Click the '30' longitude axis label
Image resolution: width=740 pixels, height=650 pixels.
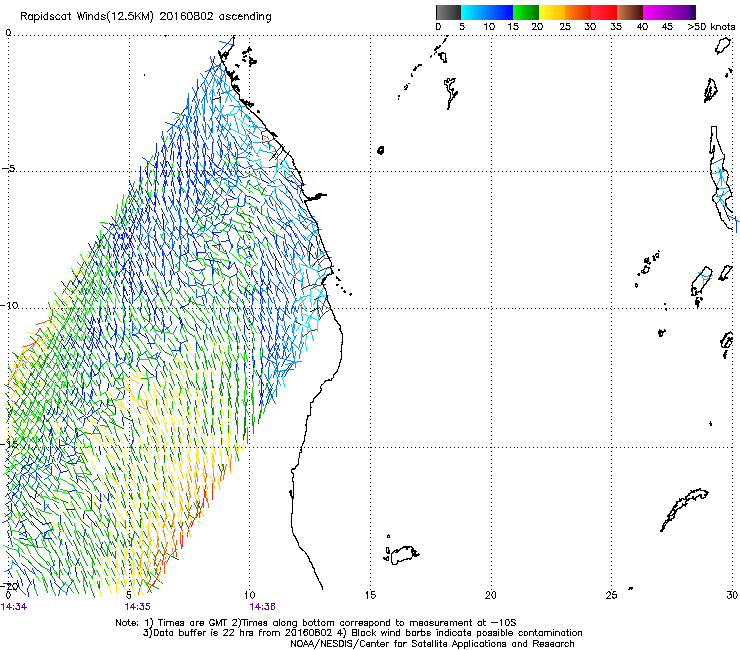pyautogui.click(x=732, y=595)
